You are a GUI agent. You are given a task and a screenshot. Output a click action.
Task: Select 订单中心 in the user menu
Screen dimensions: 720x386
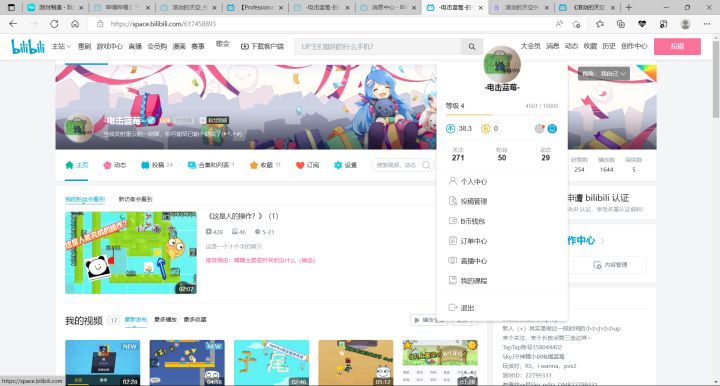point(502,241)
